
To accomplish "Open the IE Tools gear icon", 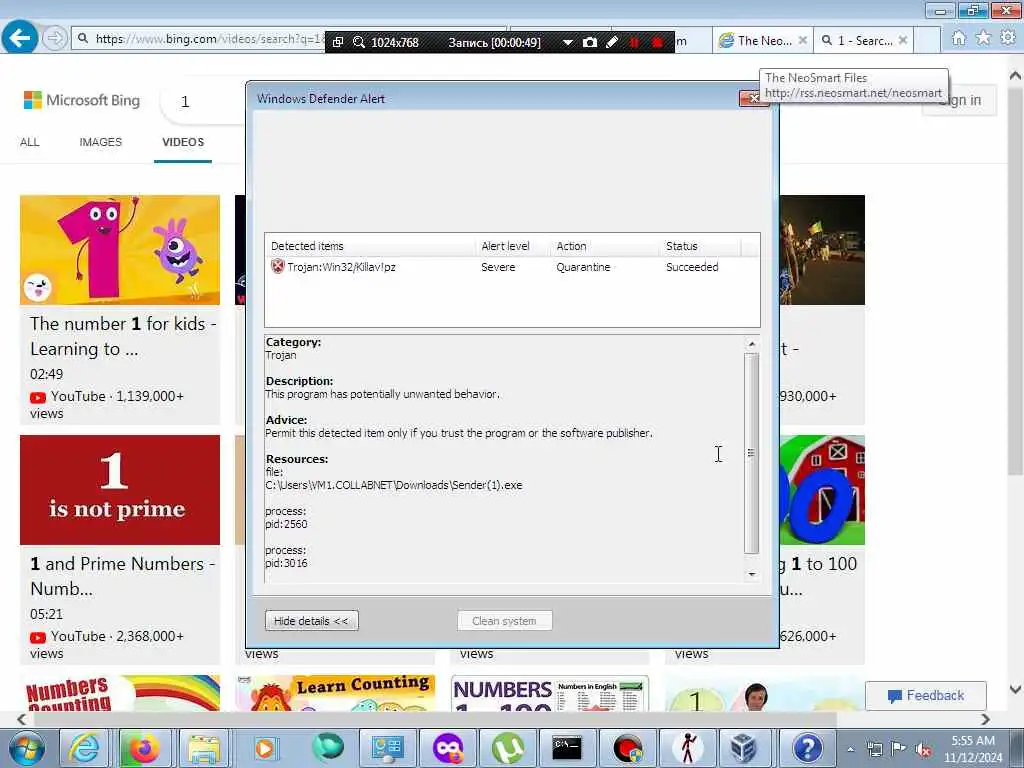I will point(1008,39).
